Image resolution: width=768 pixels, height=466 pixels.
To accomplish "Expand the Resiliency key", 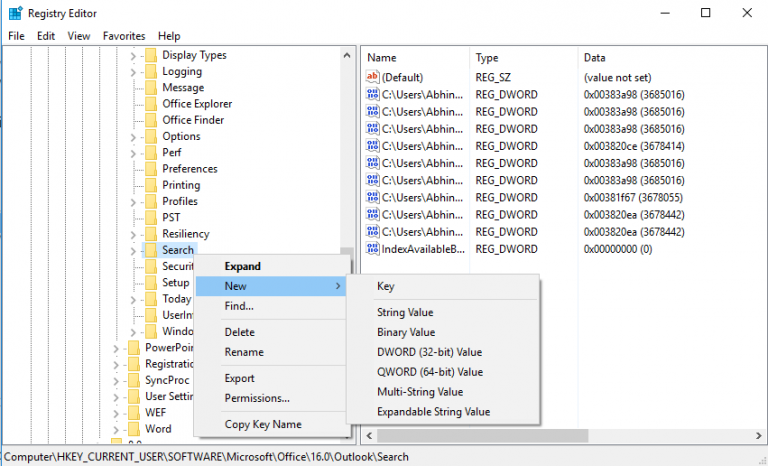I will pyautogui.click(x=133, y=234).
